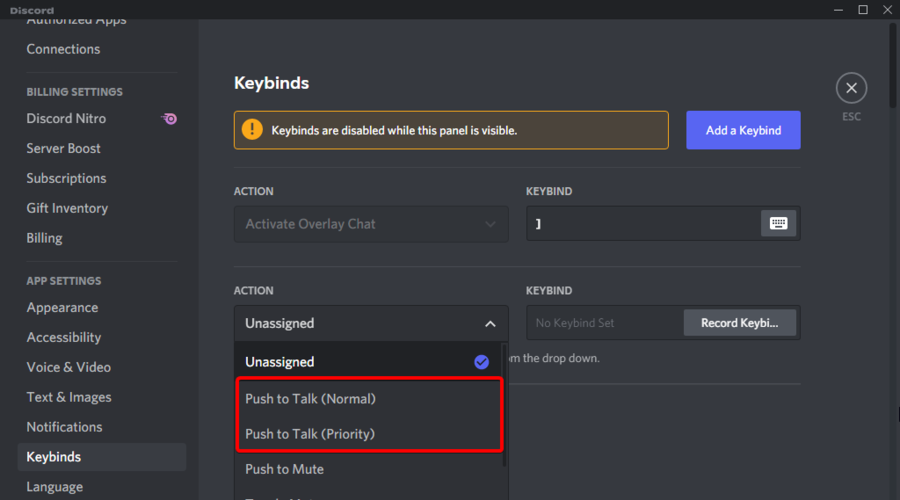Select Keybinds in the sidebar
Image resolution: width=900 pixels, height=500 pixels.
tap(102, 457)
